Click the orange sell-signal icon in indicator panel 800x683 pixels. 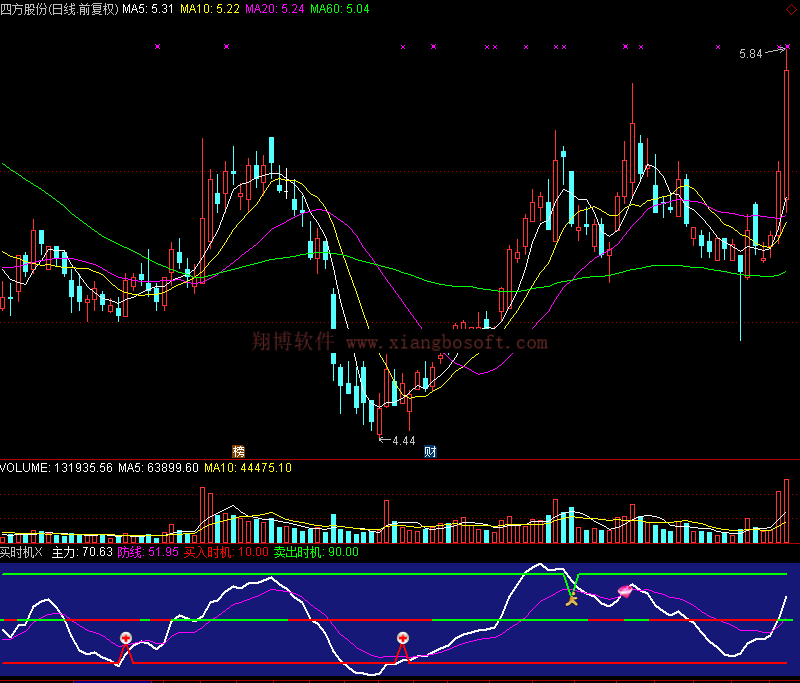pos(571,599)
